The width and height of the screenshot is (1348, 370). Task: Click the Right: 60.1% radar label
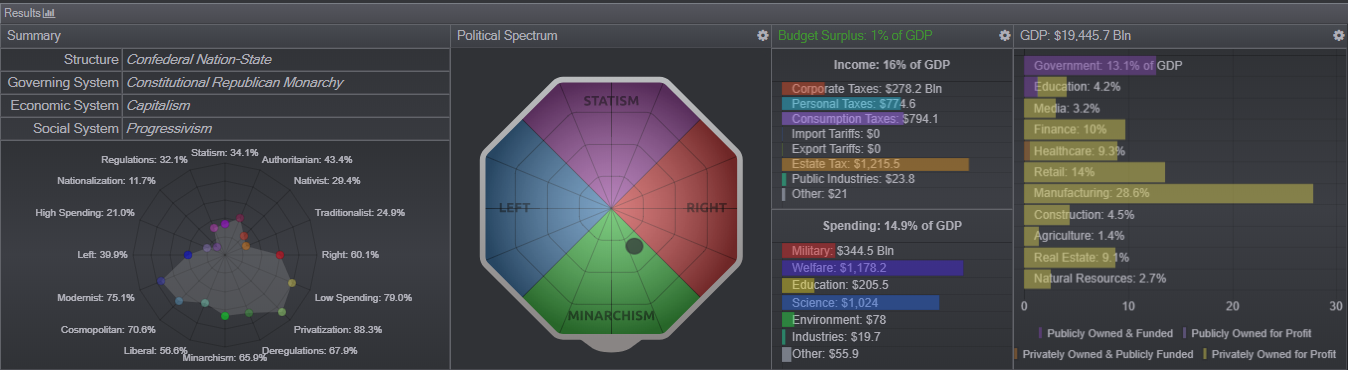[x=350, y=255]
